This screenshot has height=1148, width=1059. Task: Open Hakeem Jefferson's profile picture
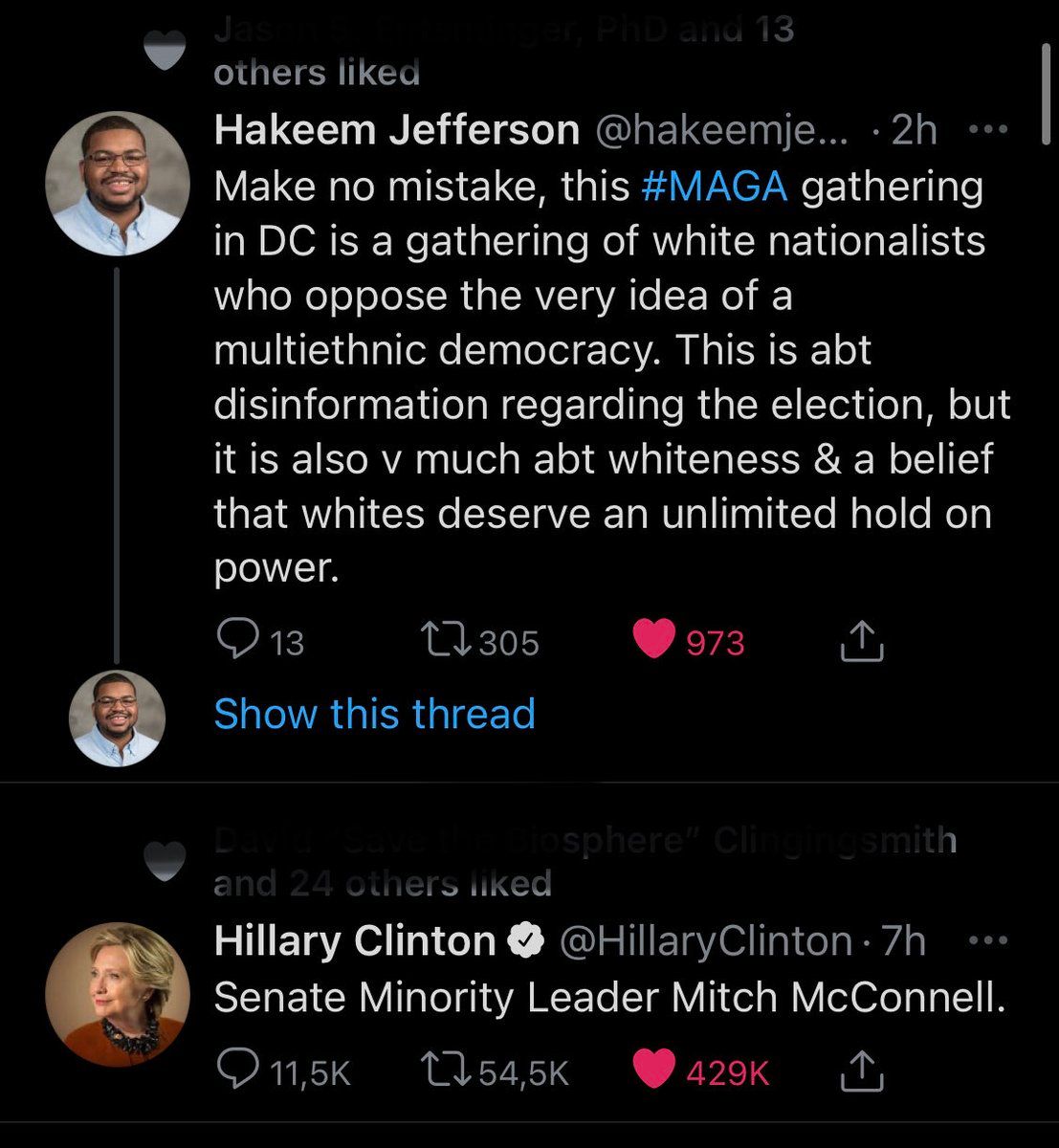click(x=118, y=184)
